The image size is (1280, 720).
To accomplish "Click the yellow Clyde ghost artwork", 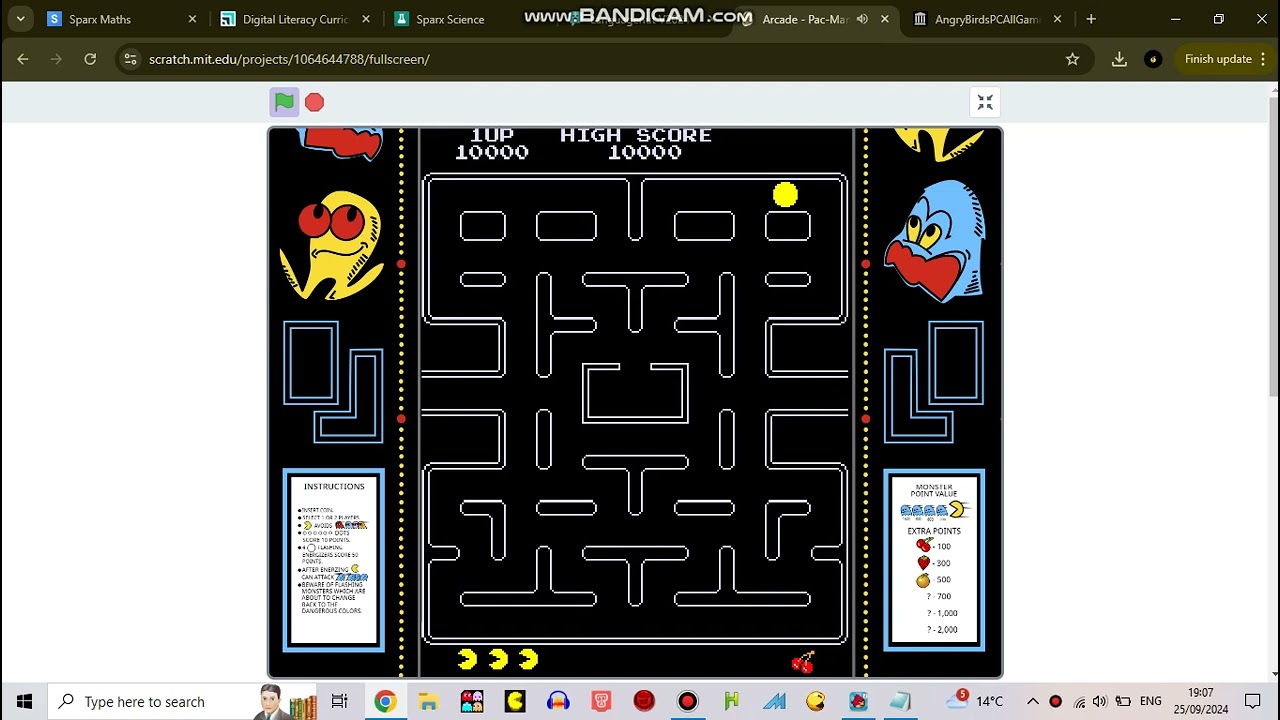I will (333, 245).
